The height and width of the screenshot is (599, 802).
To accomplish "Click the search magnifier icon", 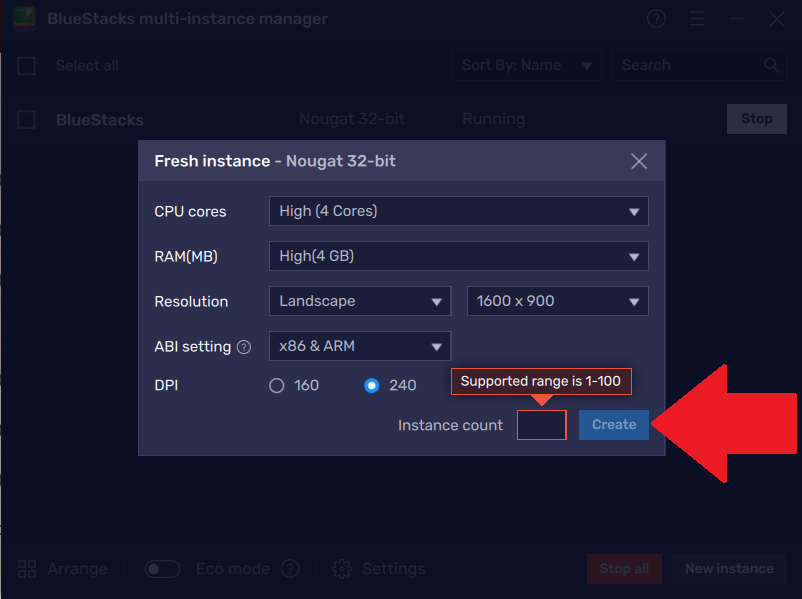I will pos(771,65).
